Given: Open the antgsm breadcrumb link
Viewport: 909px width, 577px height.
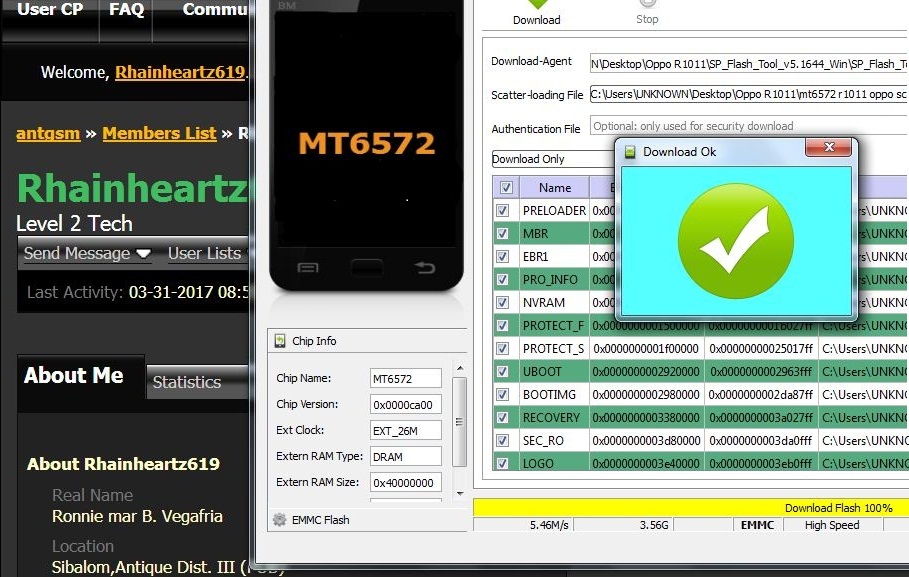Looking at the screenshot, I should tap(48, 133).
